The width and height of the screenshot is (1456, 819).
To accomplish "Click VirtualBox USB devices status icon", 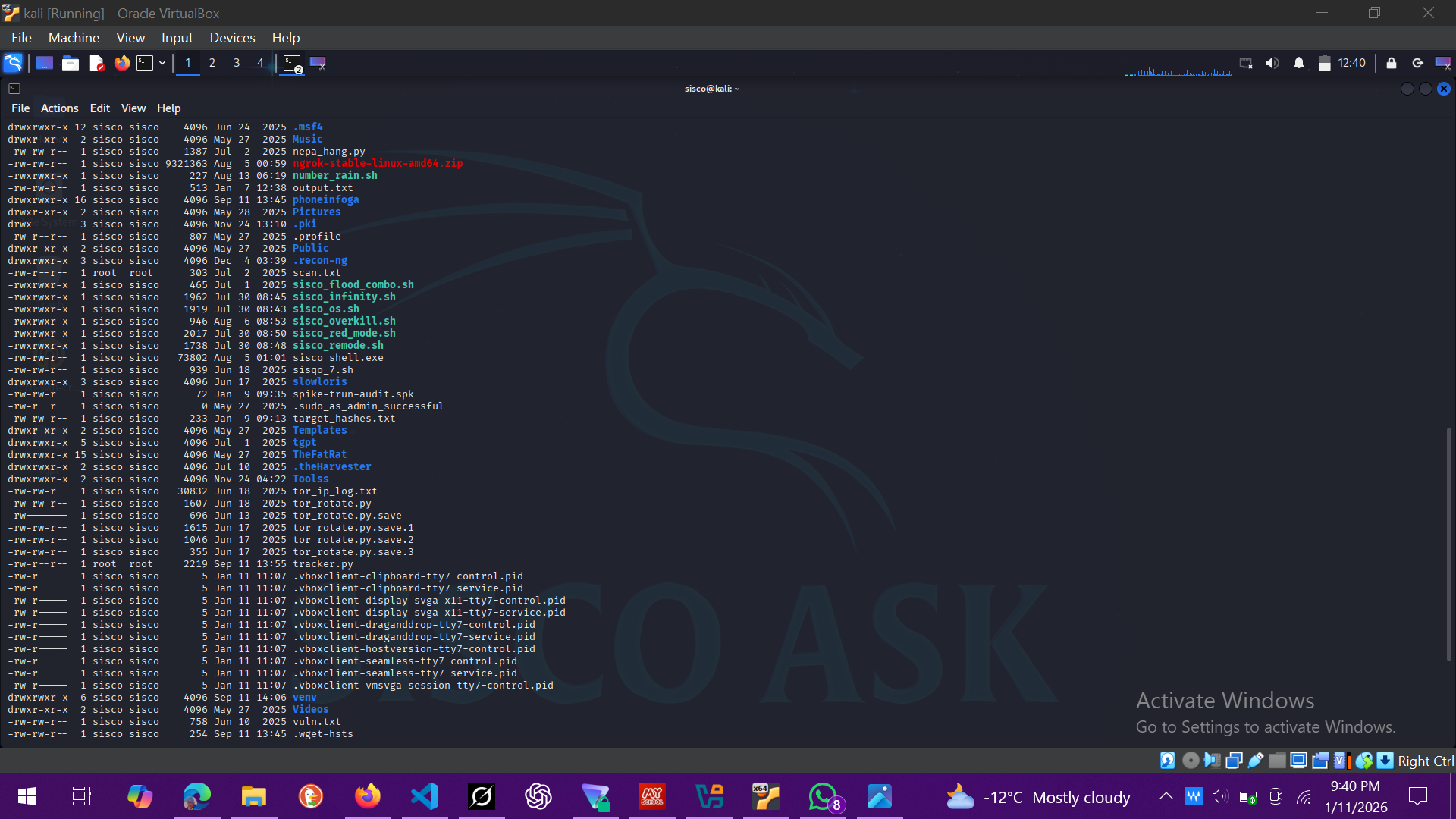I will [x=1256, y=761].
